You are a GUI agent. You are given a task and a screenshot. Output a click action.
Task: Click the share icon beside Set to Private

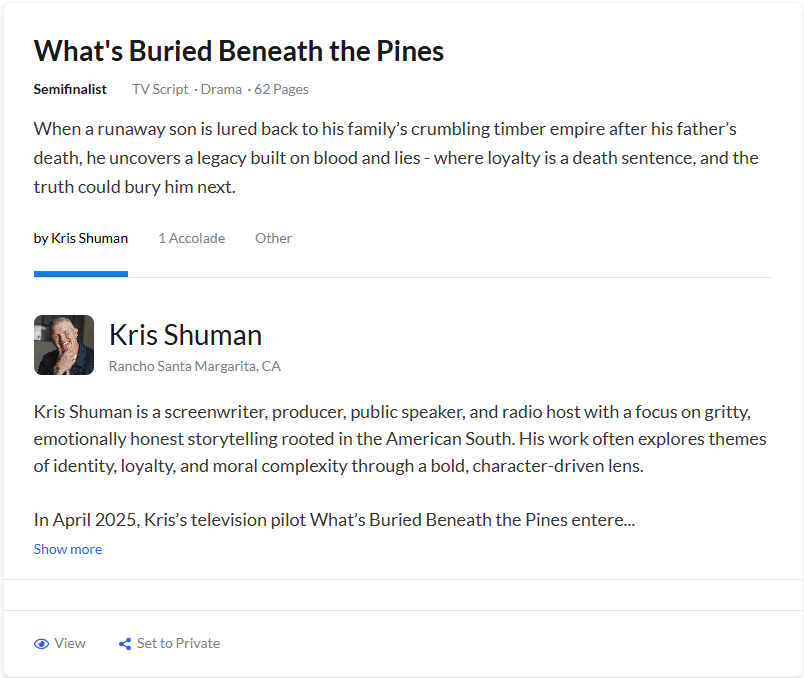click(125, 644)
